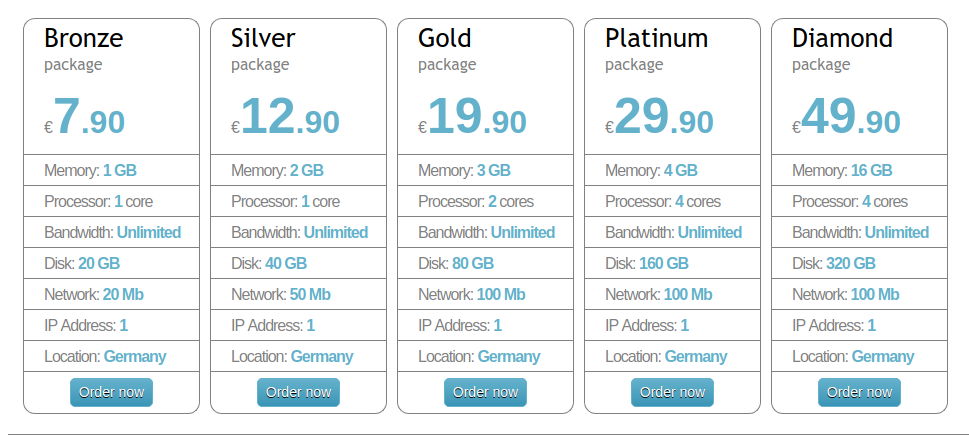Screen dimensions: 969x435
Task: Order the Bronze package
Action: (111, 392)
